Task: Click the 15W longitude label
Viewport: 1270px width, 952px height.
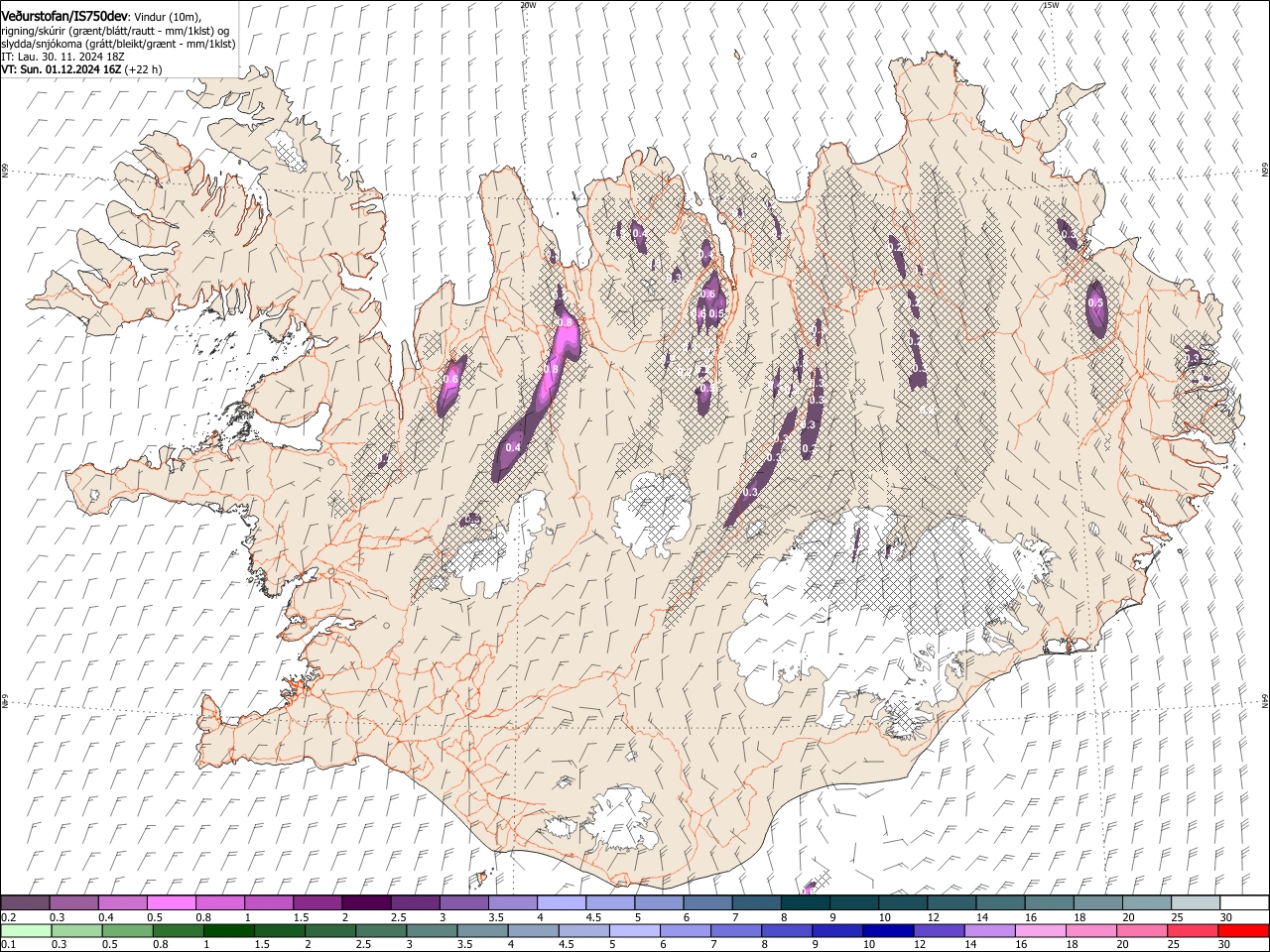Action: click(1051, 5)
